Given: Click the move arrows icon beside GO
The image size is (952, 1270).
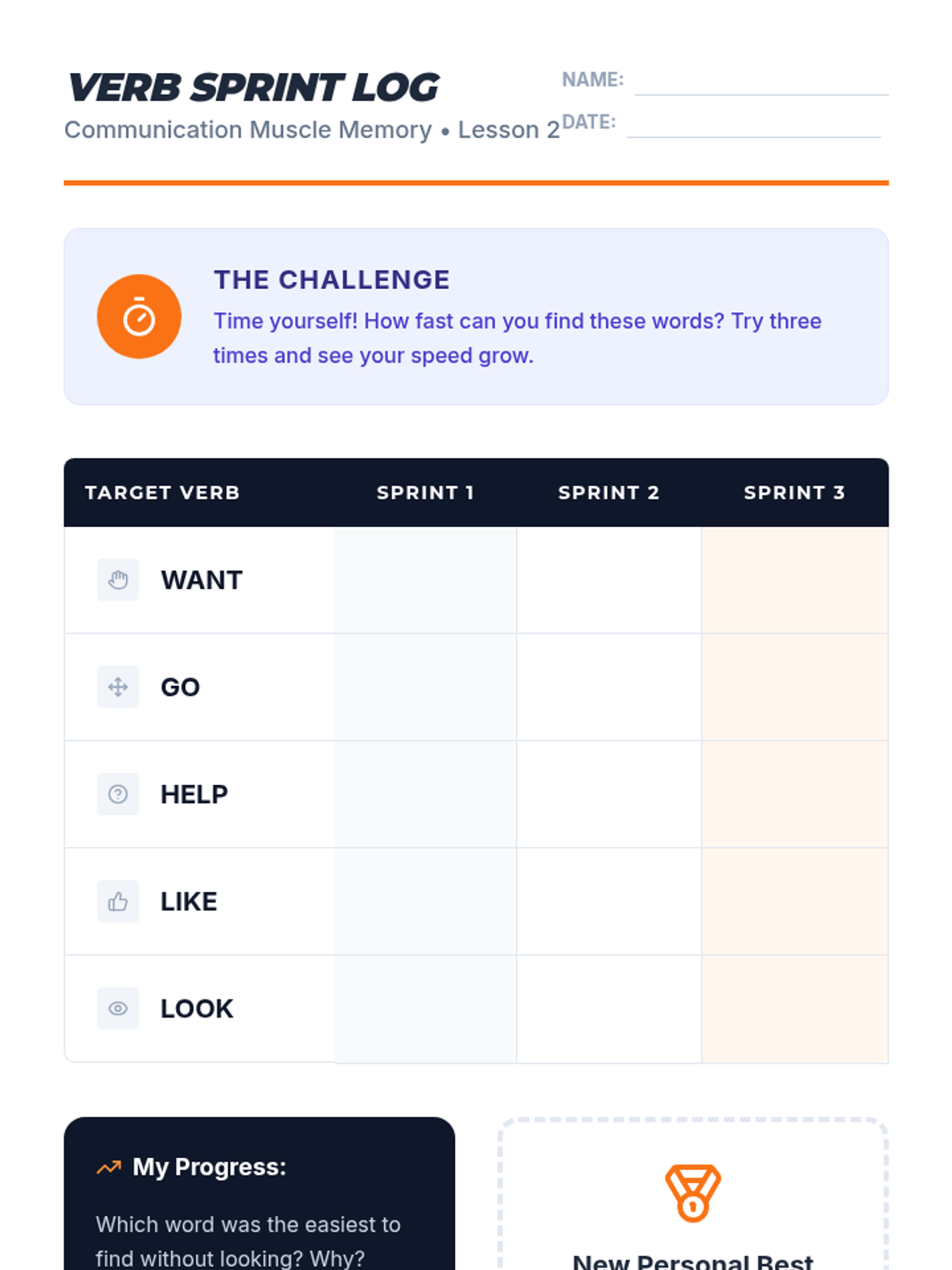Looking at the screenshot, I should click(x=117, y=687).
